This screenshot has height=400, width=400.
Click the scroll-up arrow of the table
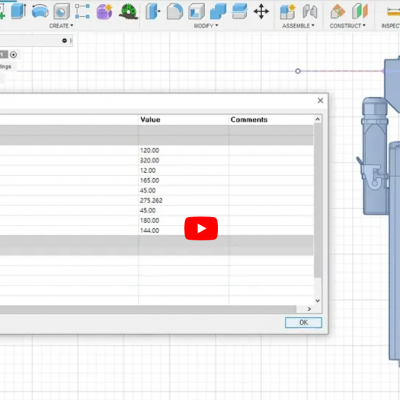(318, 119)
